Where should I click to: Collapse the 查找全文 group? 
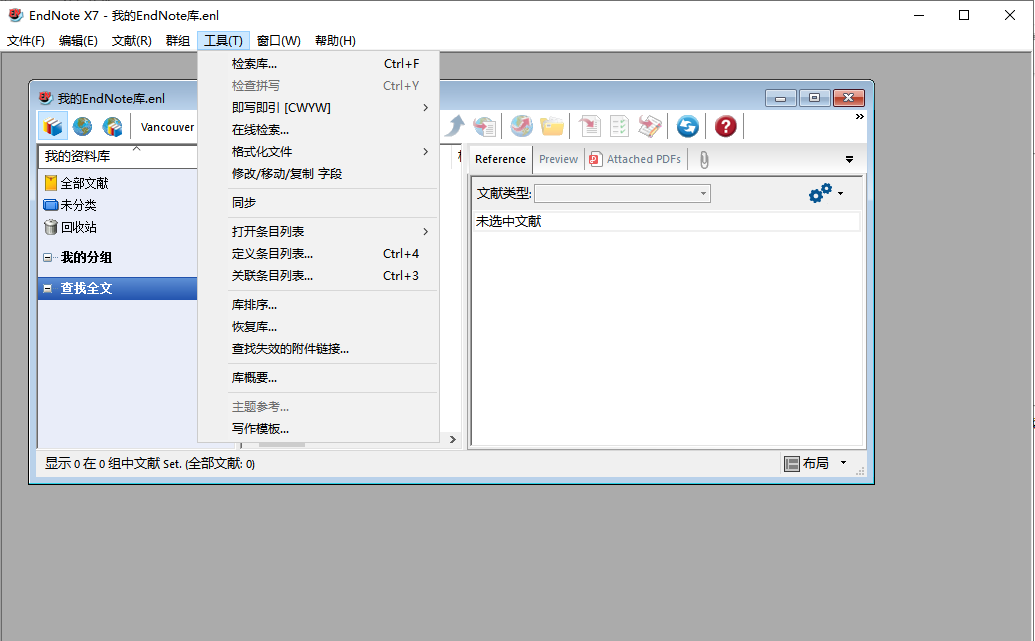click(x=48, y=288)
